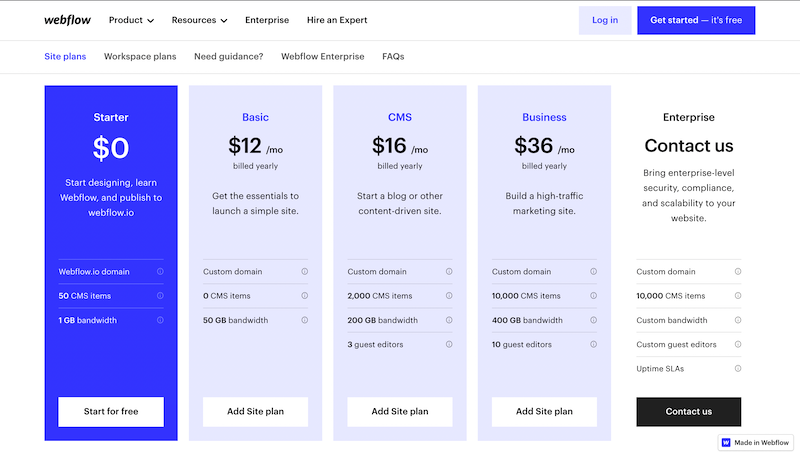This screenshot has width=800, height=457.
Task: Expand the Resources dropdown menu
Action: click(199, 20)
